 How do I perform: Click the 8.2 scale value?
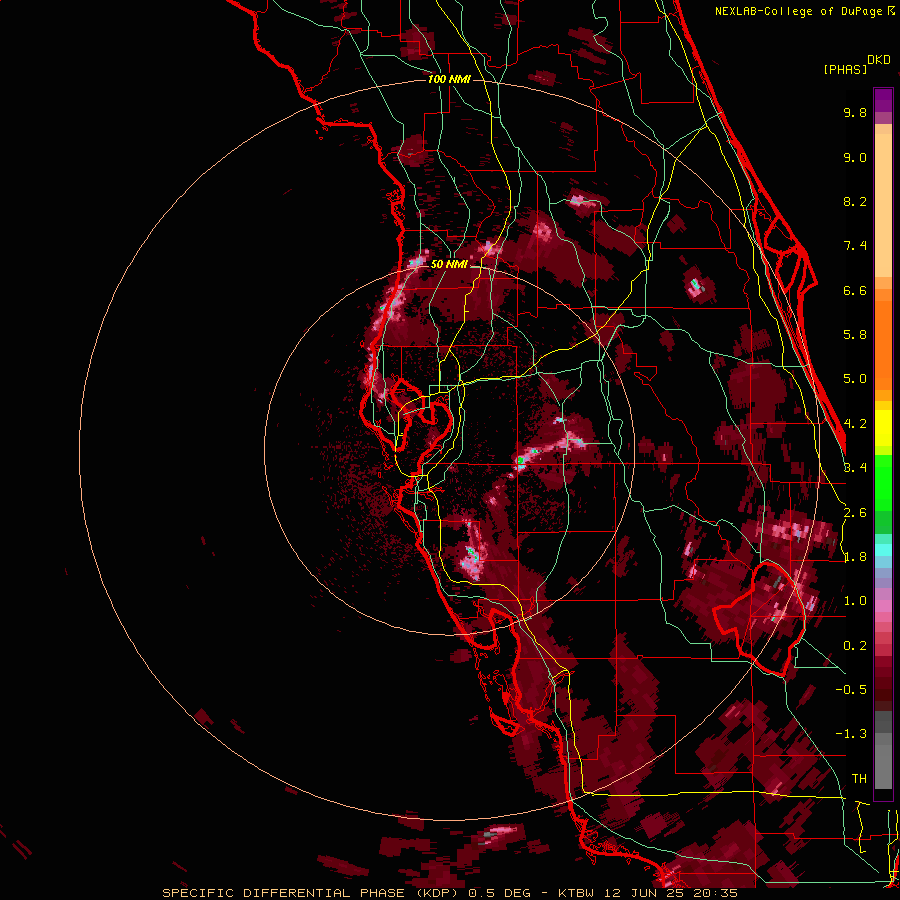(x=855, y=201)
